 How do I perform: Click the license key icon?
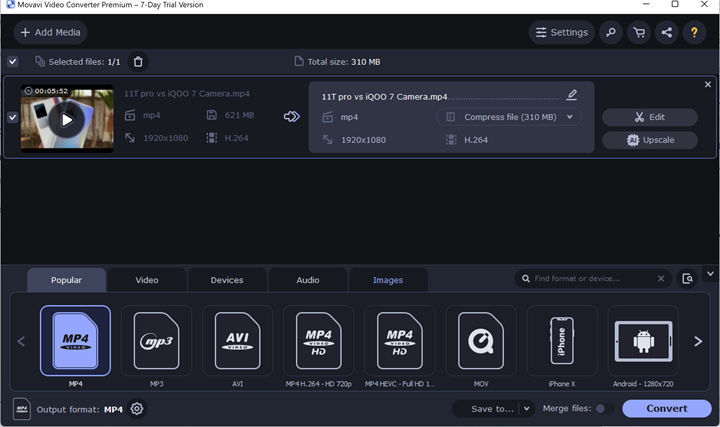click(x=611, y=33)
